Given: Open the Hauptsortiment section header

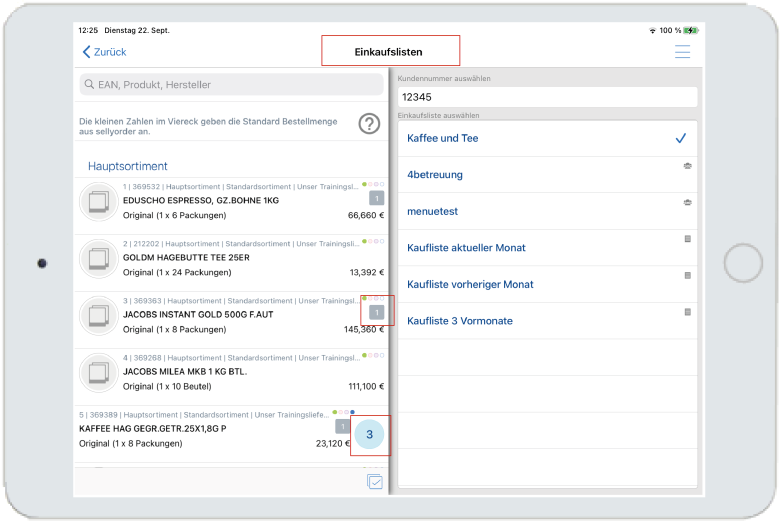Looking at the screenshot, I should tap(128, 166).
